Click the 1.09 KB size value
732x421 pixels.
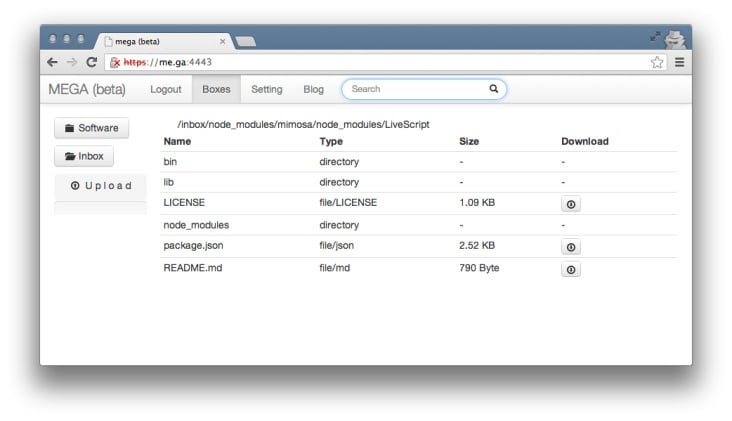pyautogui.click(x=477, y=203)
